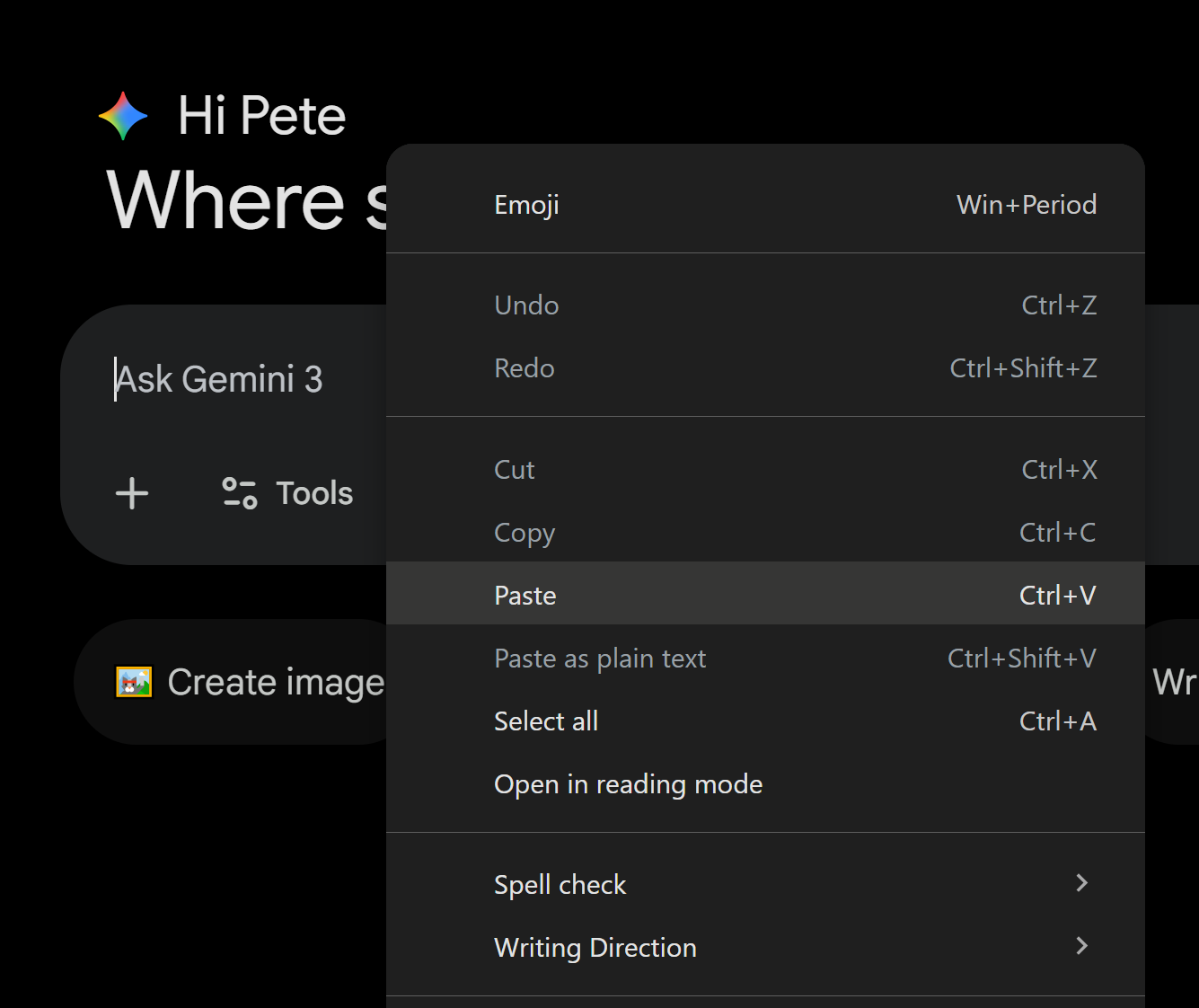The height and width of the screenshot is (1008, 1199).
Task: Open the Tools button label
Action: pos(314,493)
